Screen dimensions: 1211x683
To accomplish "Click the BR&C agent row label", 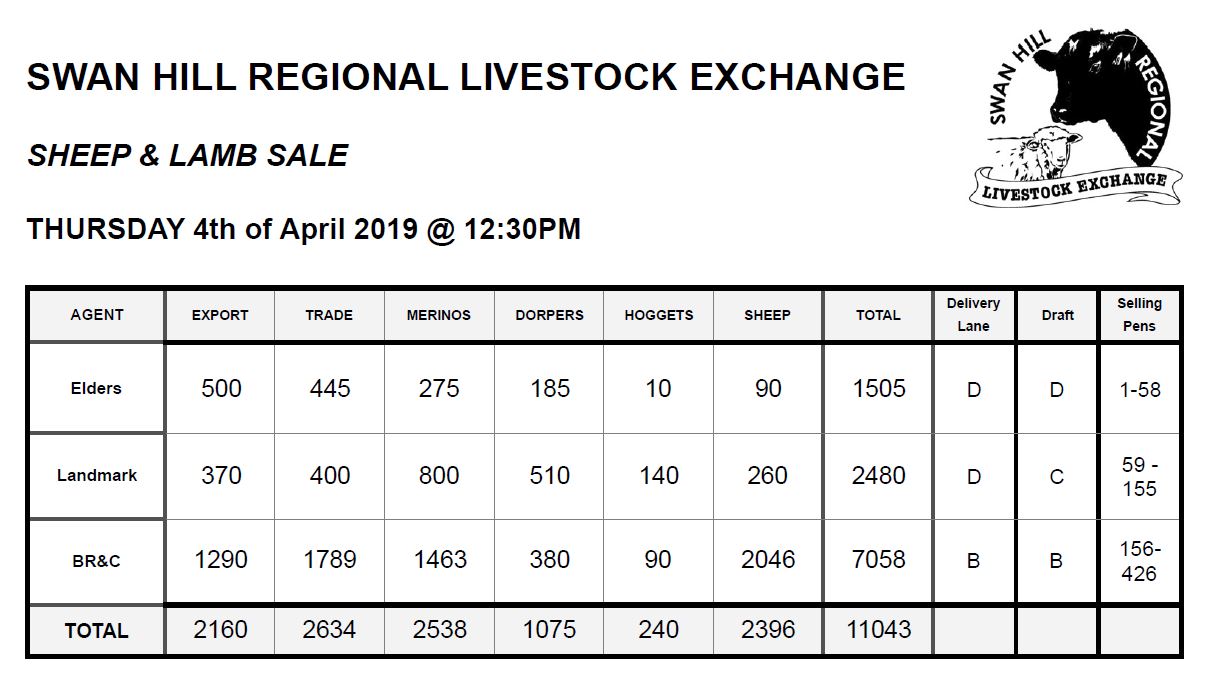I will click(x=97, y=560).
